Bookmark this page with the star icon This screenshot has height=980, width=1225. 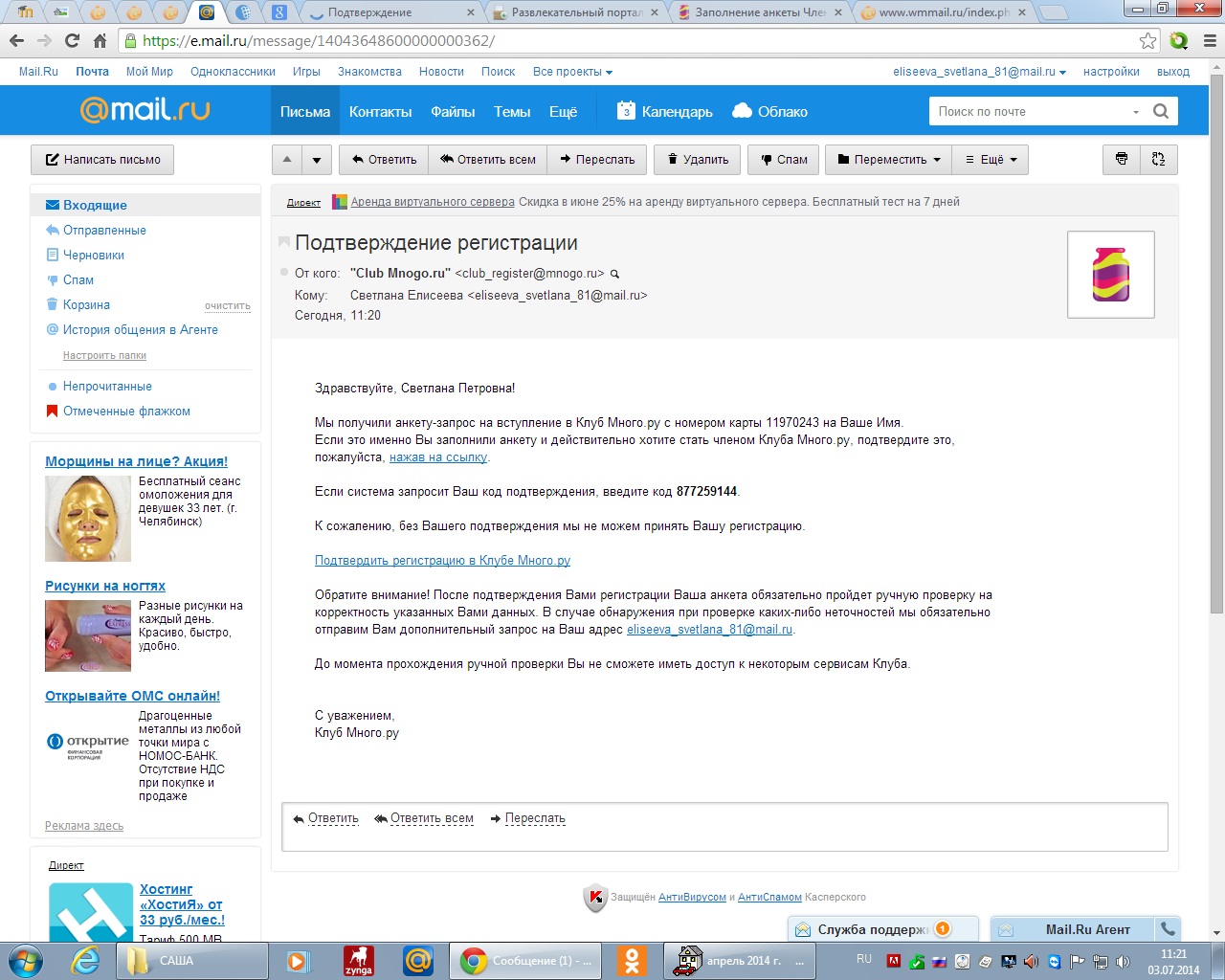tap(1147, 40)
